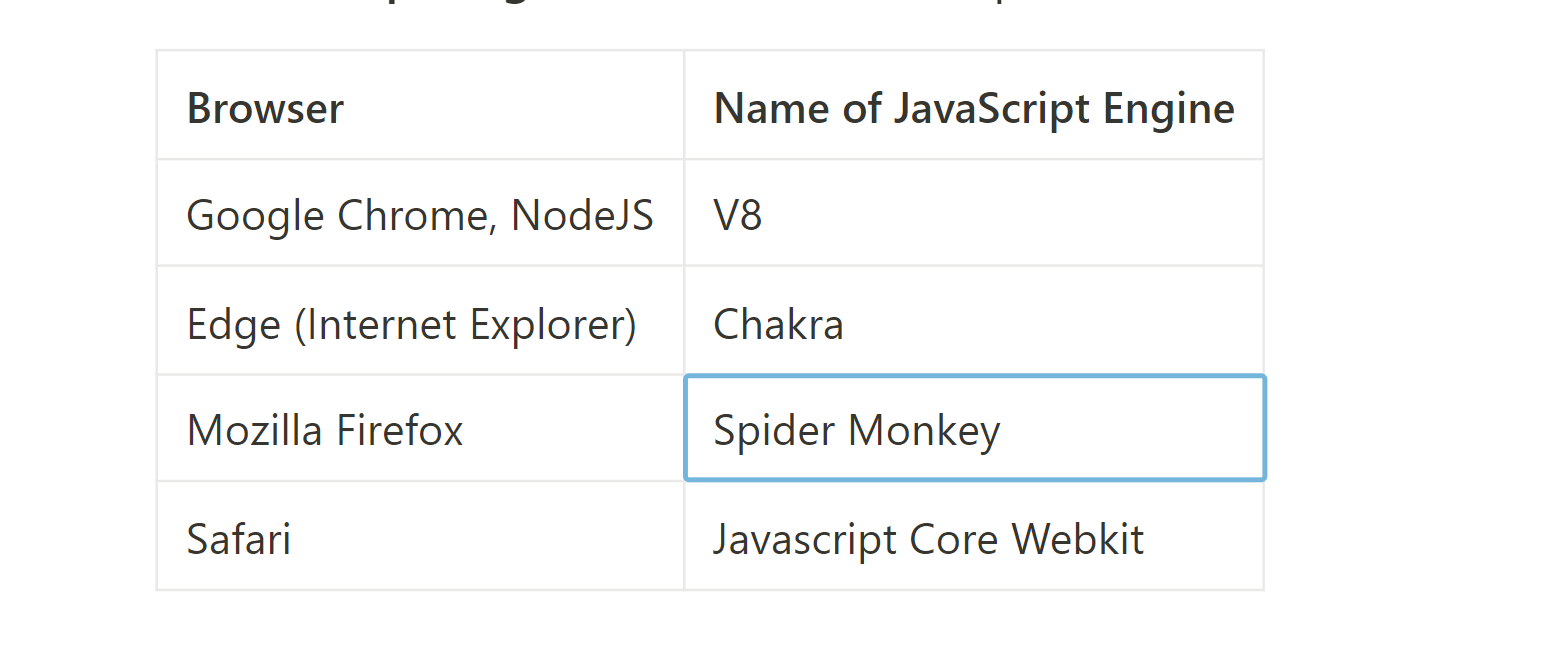The width and height of the screenshot is (1546, 651).
Task: Click the word "Google" in the first row
Action: (x=256, y=216)
